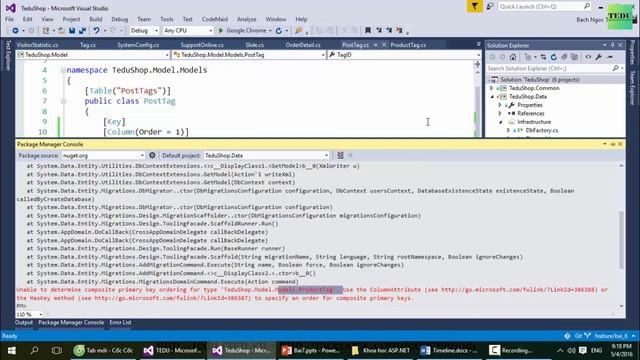Image resolution: width=640 pixels, height=360 pixels.
Task: Expand the References node
Action: tap(500, 113)
